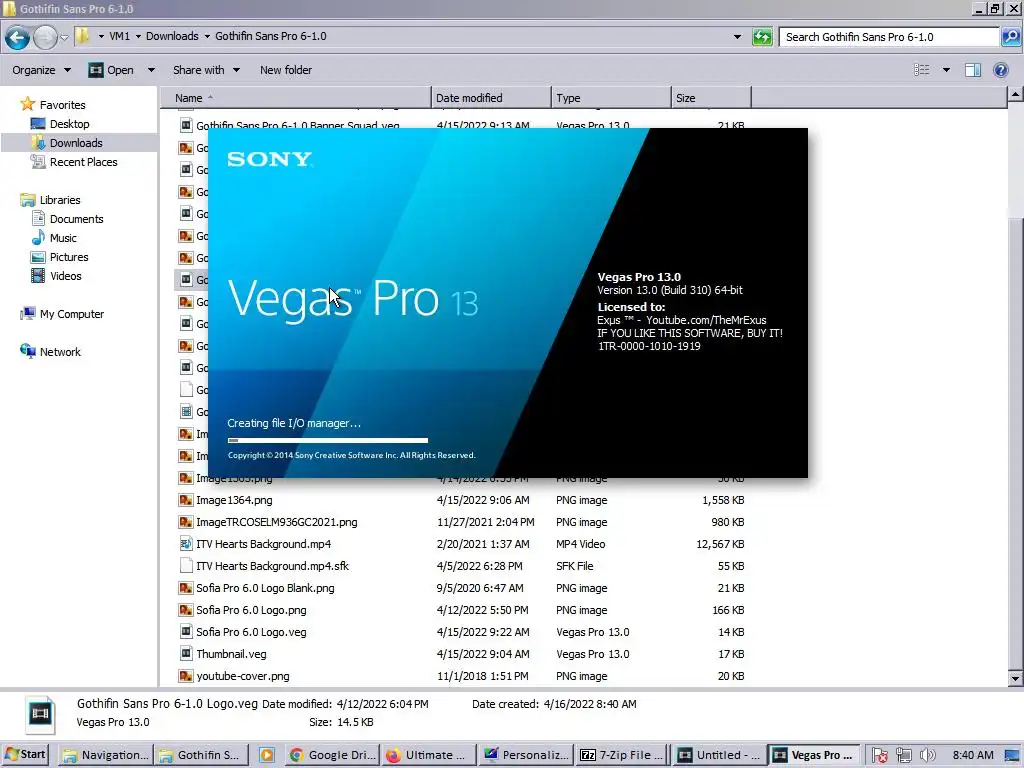Click the forward navigation arrow
Viewport: 1024px width, 768px height.
pyautogui.click(x=45, y=37)
